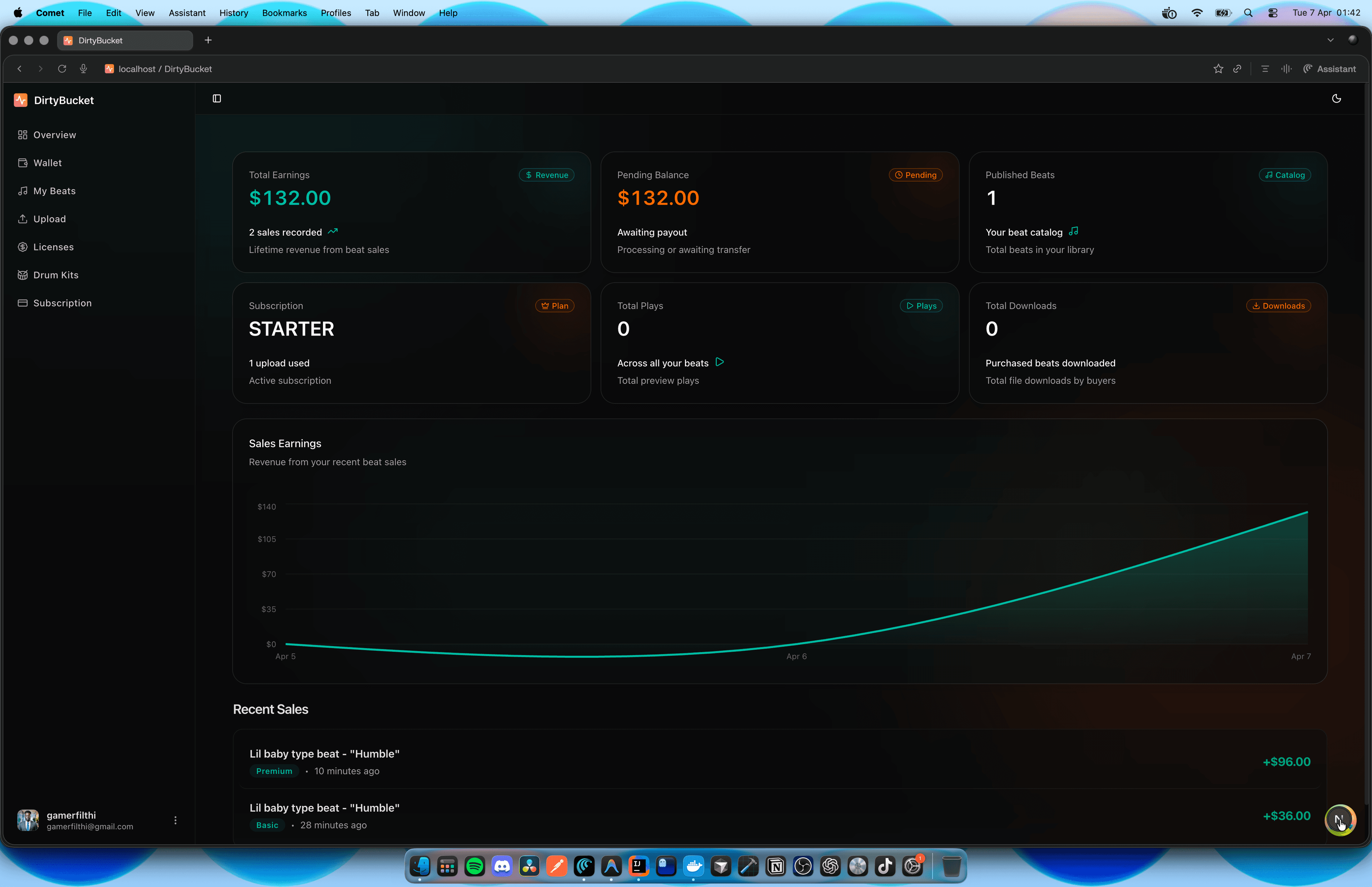Open IntelliJ IDEA from the dock

click(638, 866)
